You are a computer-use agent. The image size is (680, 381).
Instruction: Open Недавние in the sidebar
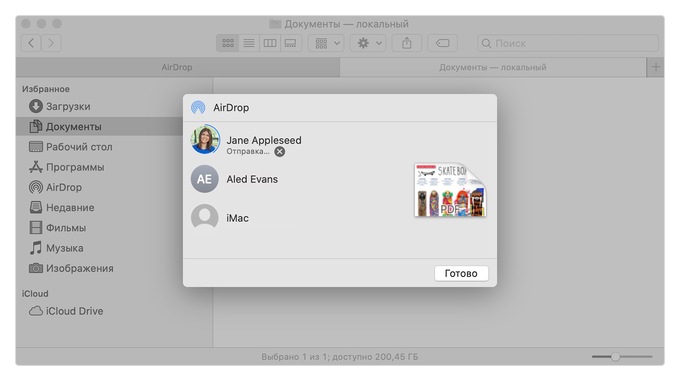[62, 208]
